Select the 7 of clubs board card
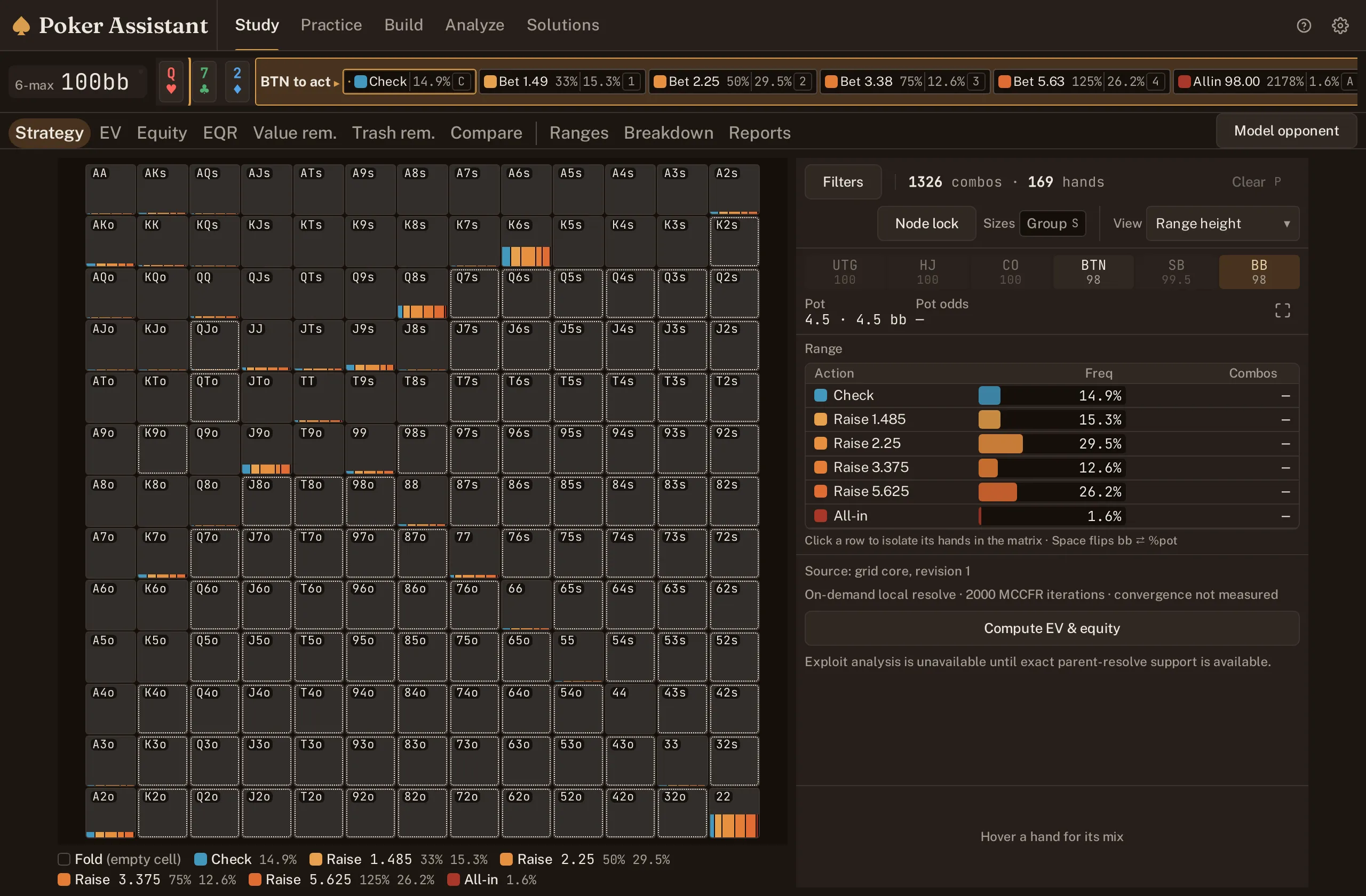The image size is (1366, 896). [x=204, y=82]
